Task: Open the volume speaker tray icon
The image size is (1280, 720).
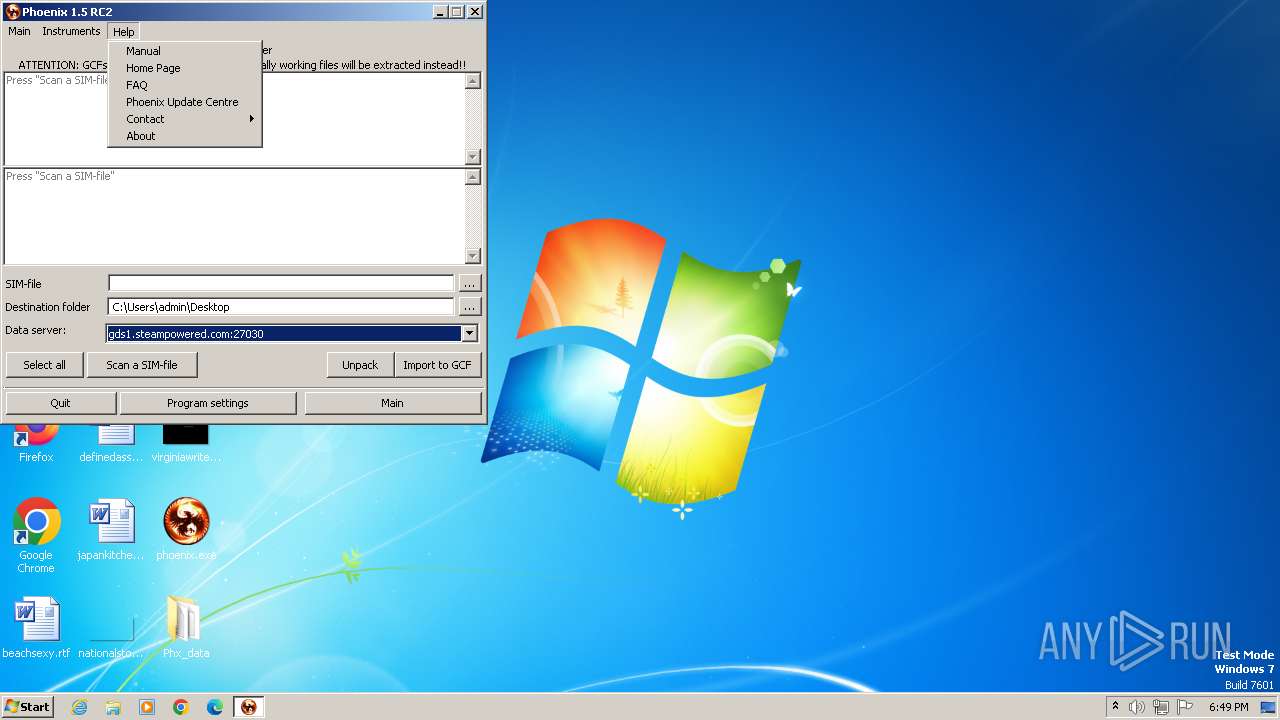Action: [x=1137, y=707]
